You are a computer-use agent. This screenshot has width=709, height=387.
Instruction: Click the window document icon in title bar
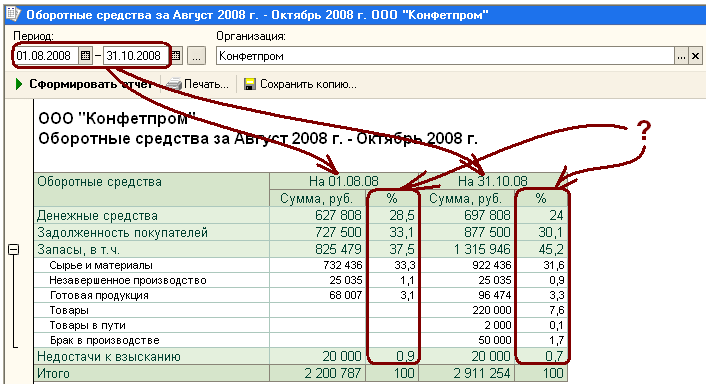point(13,14)
